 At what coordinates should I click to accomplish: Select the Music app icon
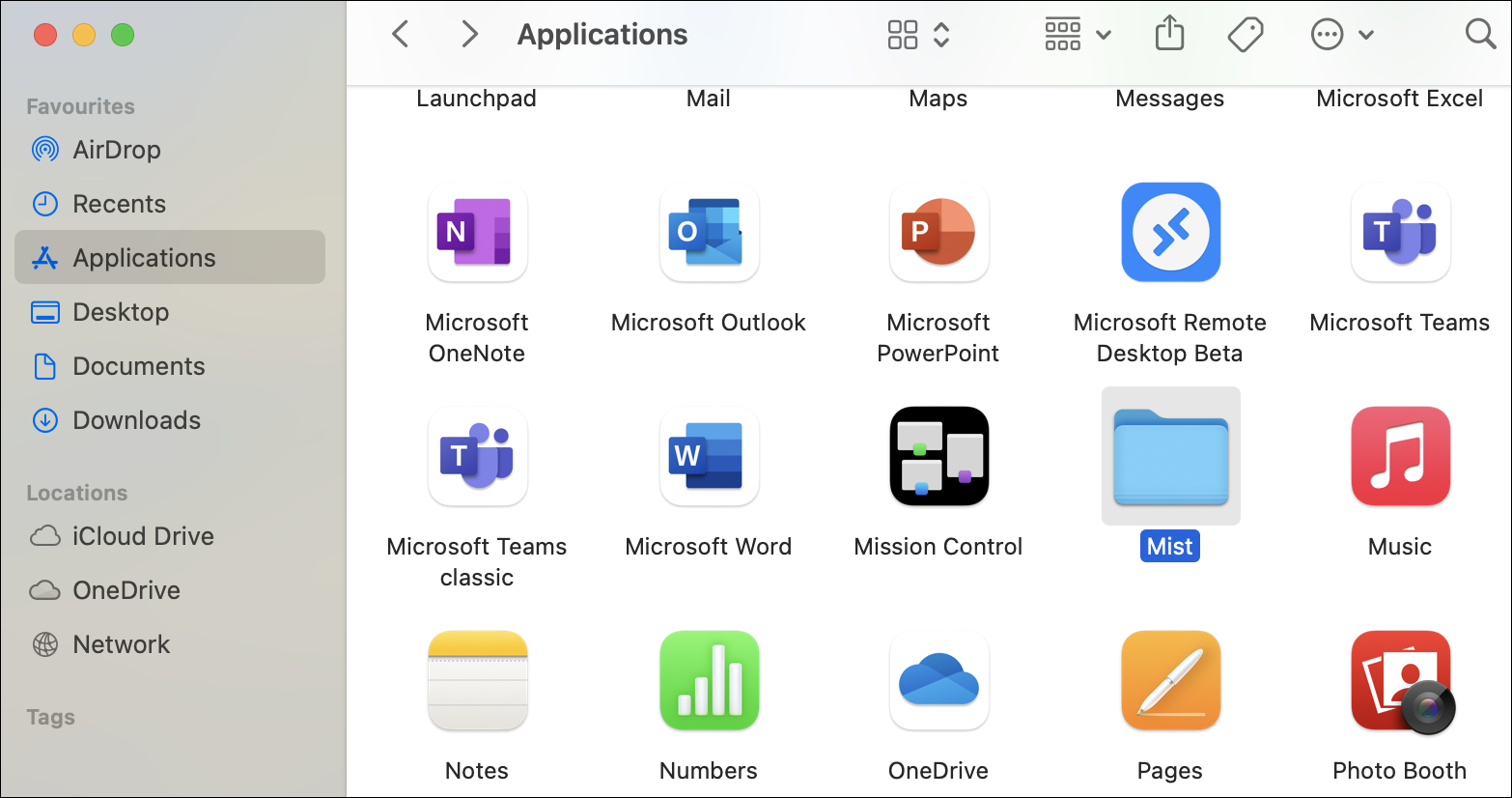1400,456
